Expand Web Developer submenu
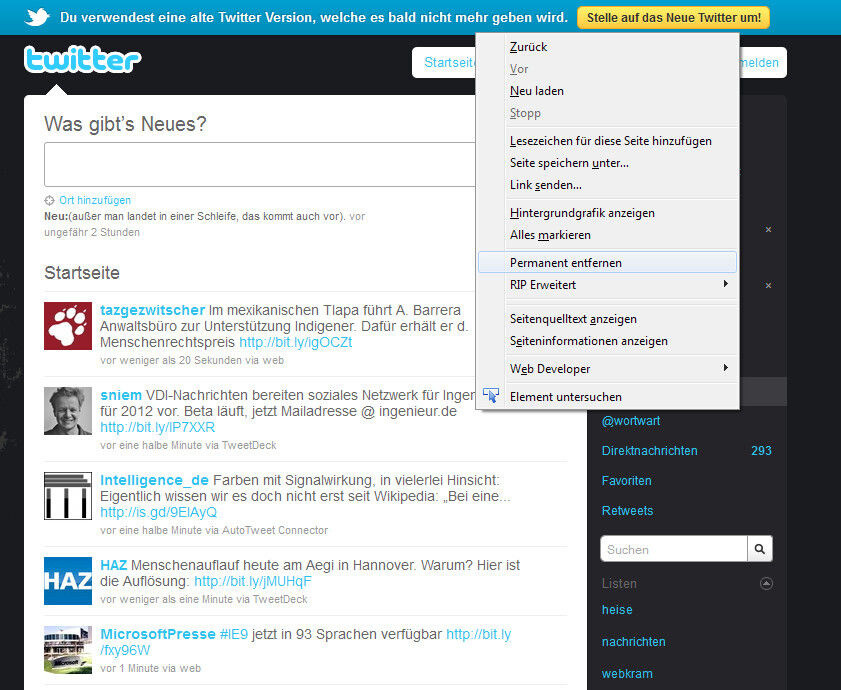The height and width of the screenshot is (690, 841). [607, 369]
